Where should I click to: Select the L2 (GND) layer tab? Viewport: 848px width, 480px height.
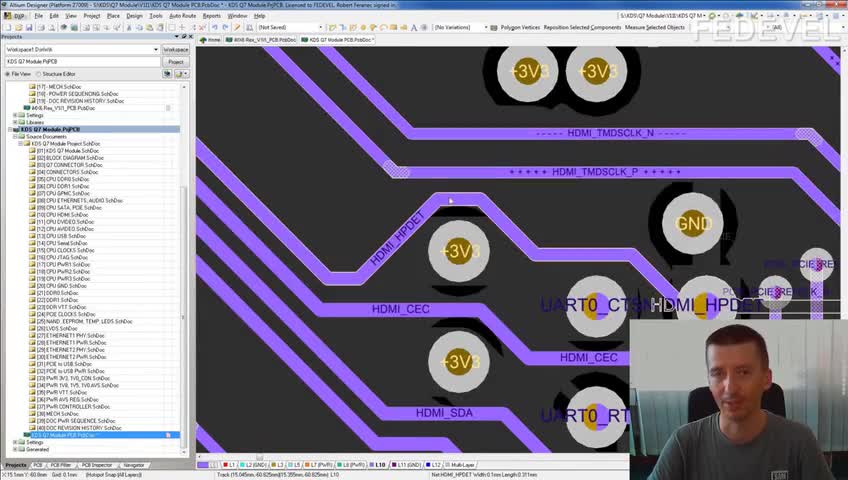253,465
